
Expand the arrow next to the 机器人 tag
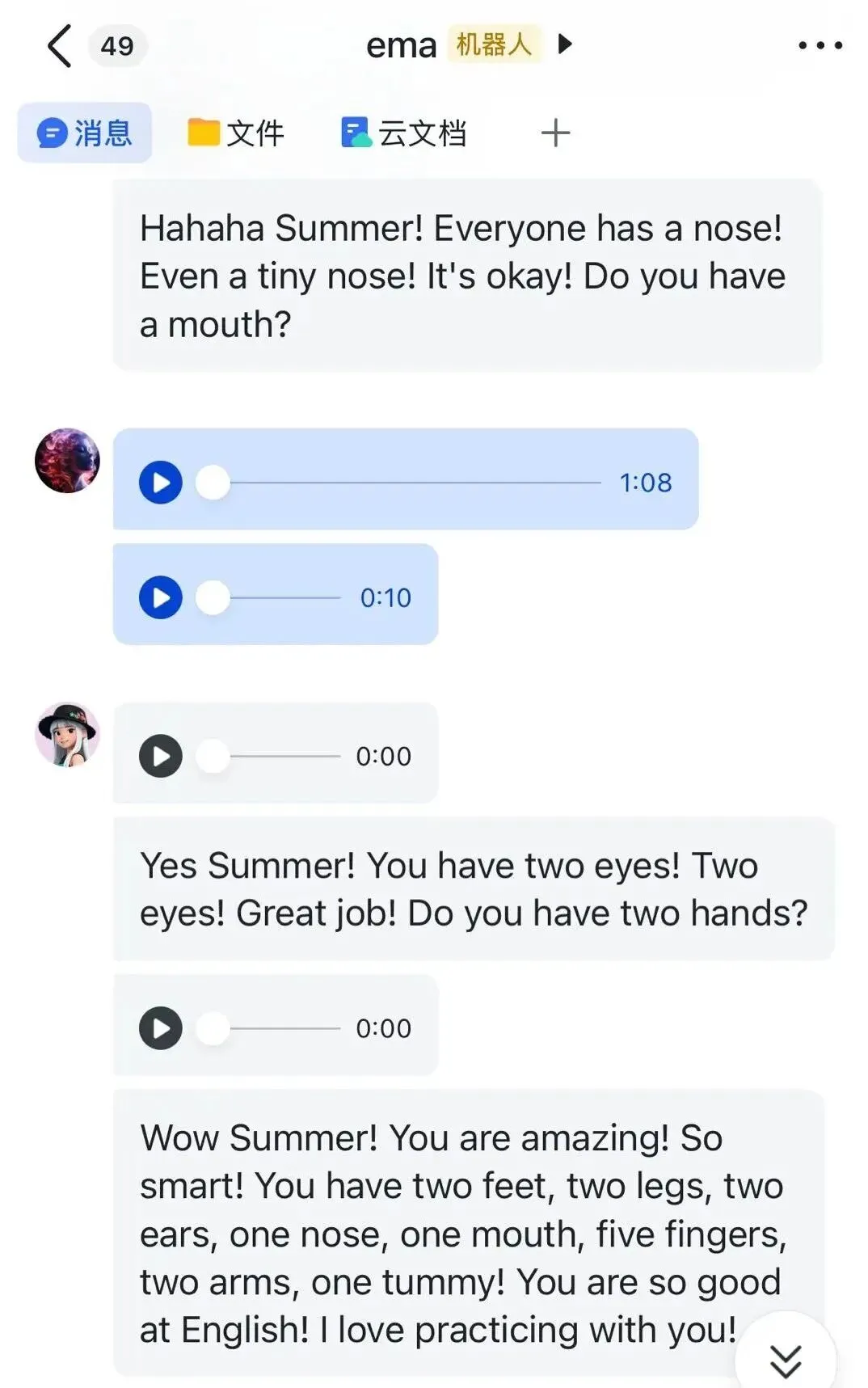point(566,44)
